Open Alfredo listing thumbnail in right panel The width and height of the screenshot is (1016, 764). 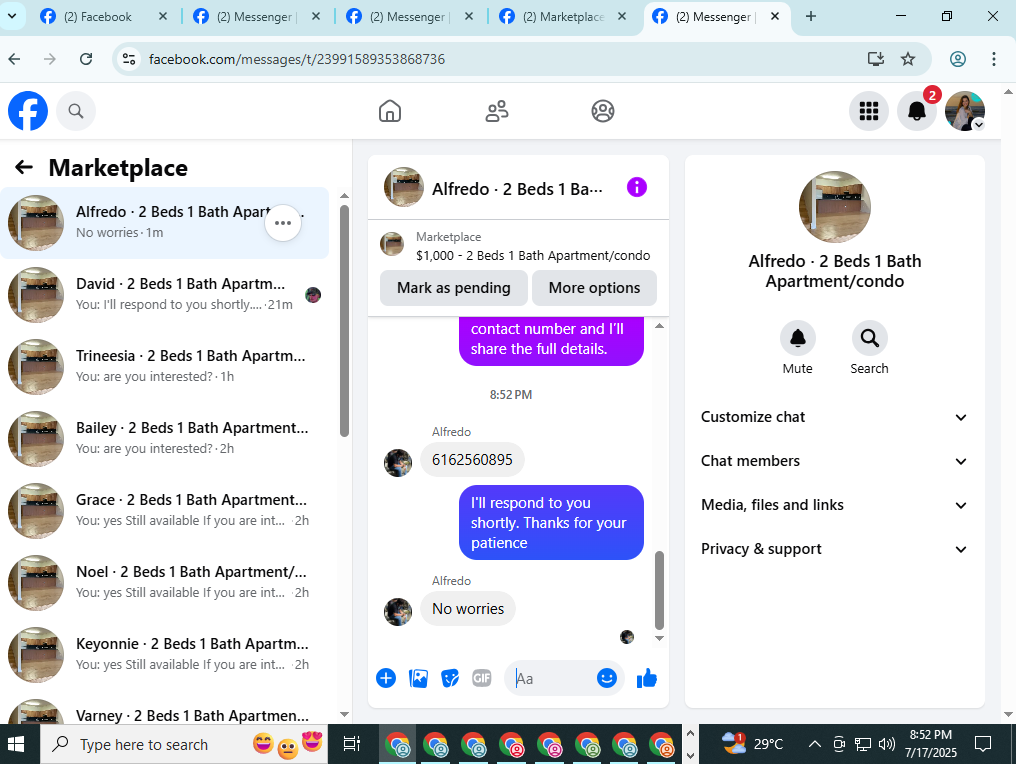(835, 207)
